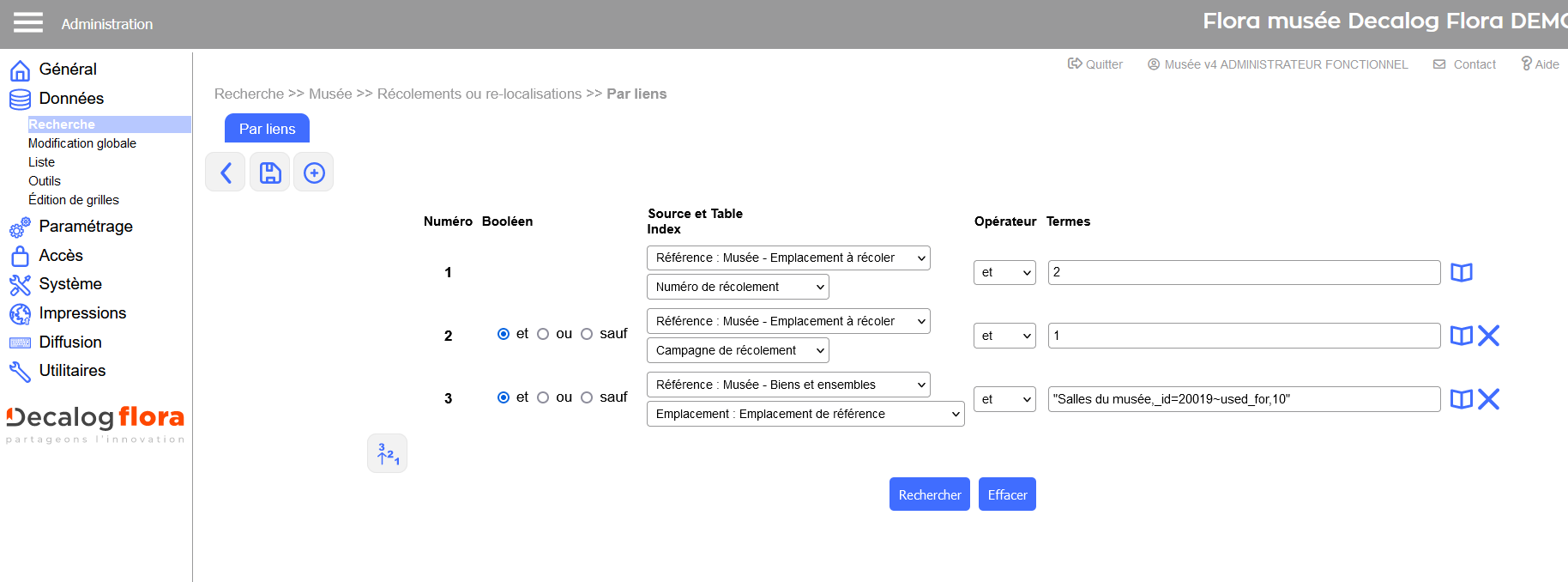Click the back arrow toolbar icon
This screenshot has height=582, width=1568.
point(226,173)
